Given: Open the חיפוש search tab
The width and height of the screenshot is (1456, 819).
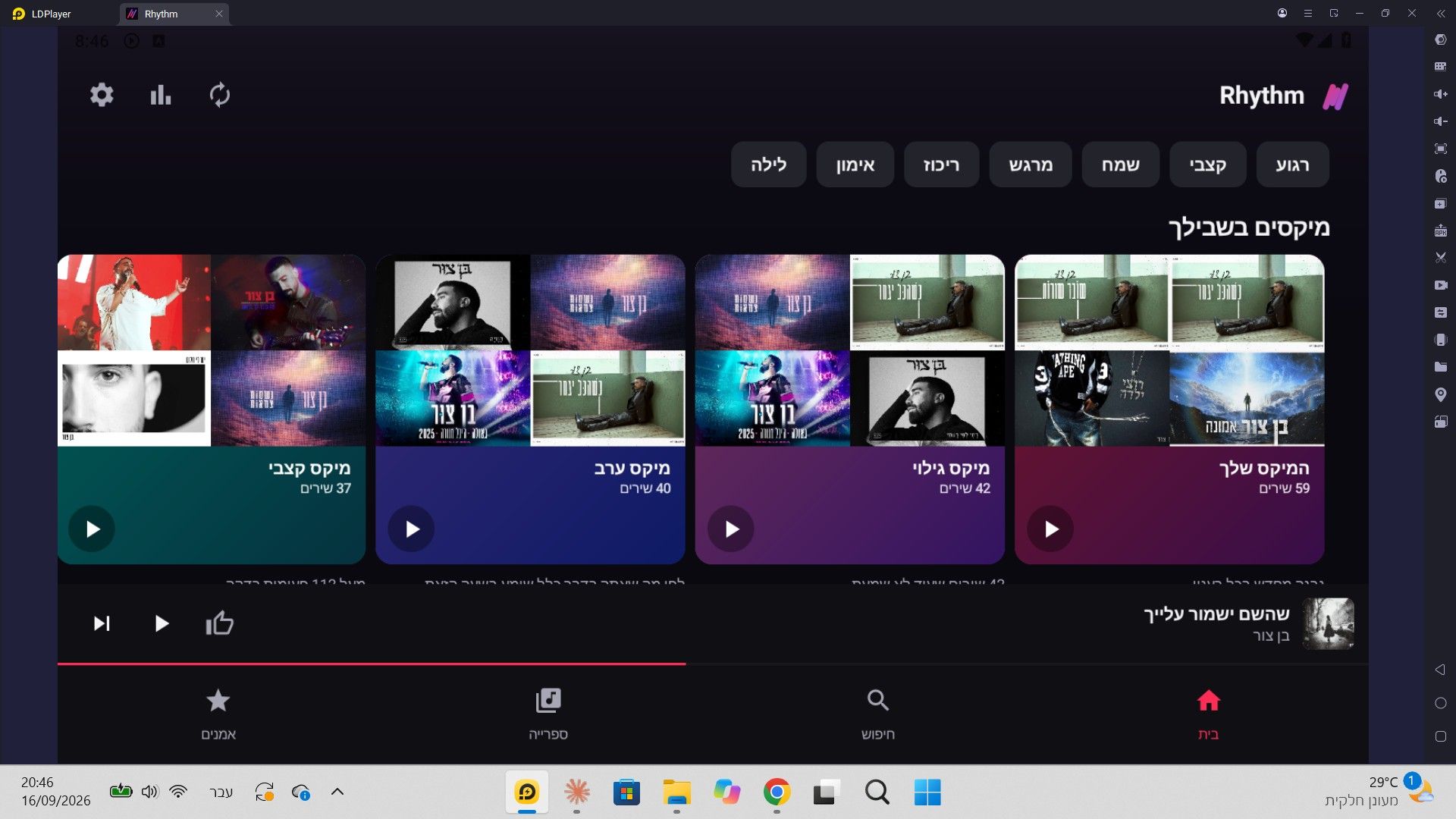Looking at the screenshot, I should pyautogui.click(x=878, y=714).
